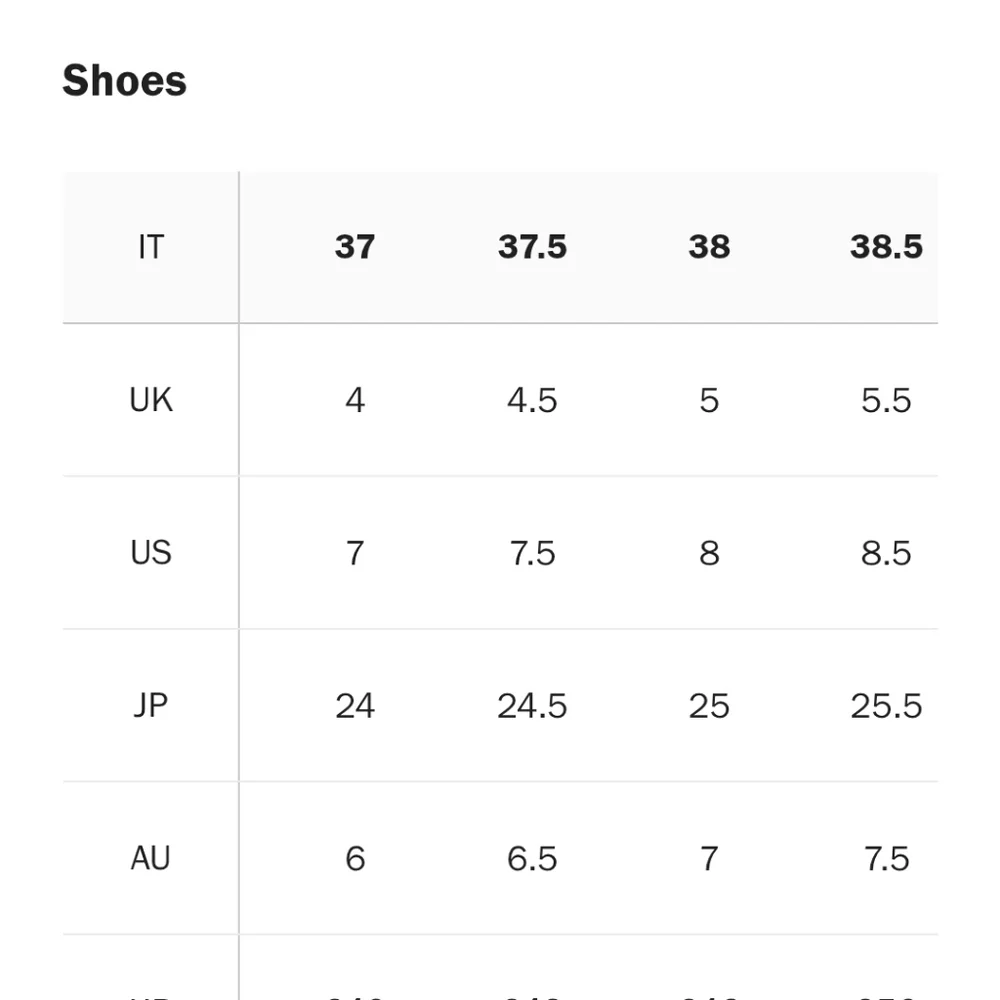
Task: Click JP size 24 cell
Action: [355, 706]
